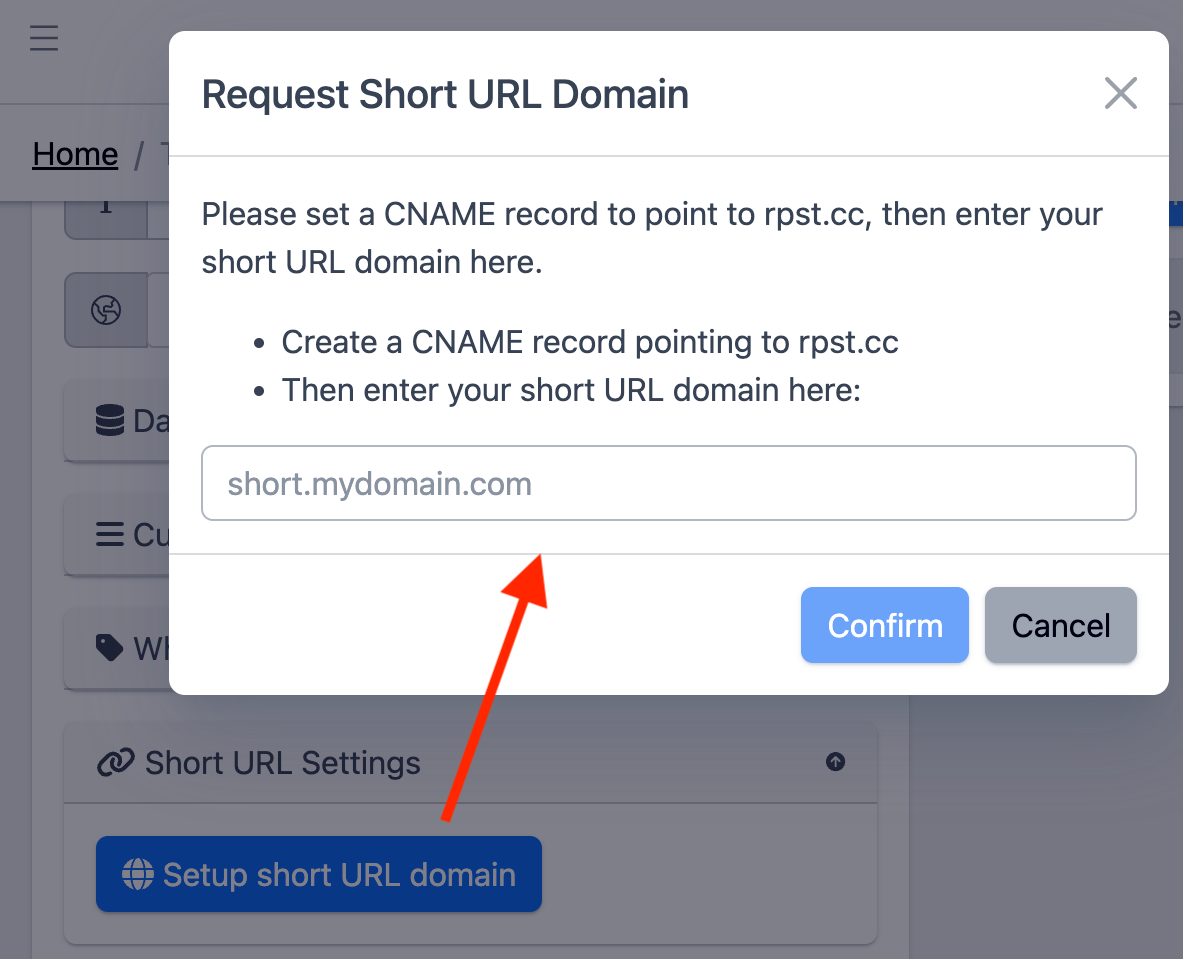The height and width of the screenshot is (959, 1183).
Task: Click the database icon section
Action: coord(109,420)
